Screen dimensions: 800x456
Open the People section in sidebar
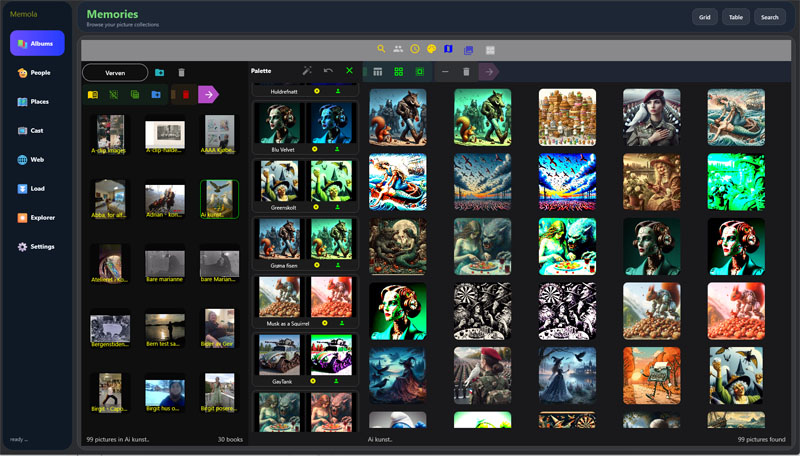pos(37,73)
